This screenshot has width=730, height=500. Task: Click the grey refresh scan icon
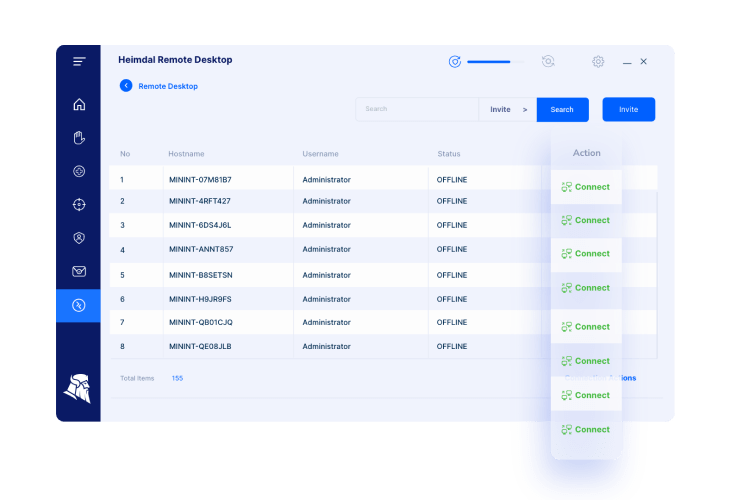pos(548,61)
